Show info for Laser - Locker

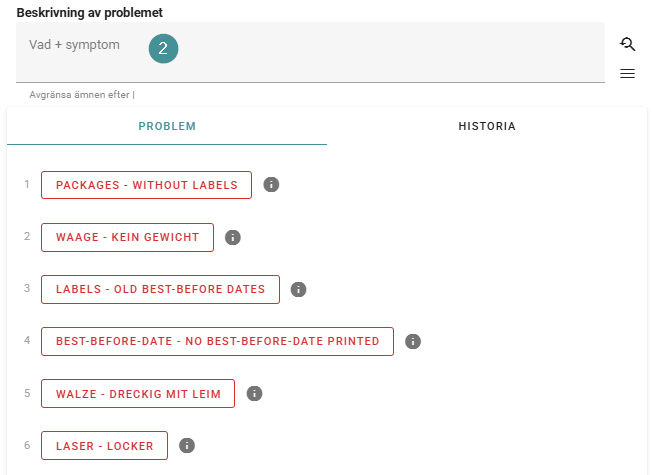(x=187, y=446)
